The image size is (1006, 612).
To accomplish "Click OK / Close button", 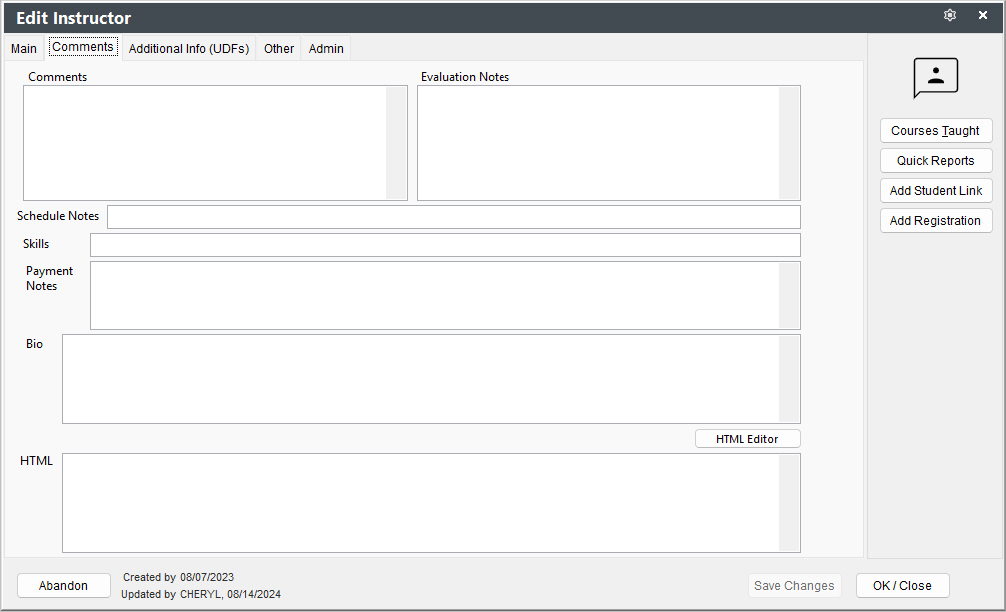I will tap(902, 586).
